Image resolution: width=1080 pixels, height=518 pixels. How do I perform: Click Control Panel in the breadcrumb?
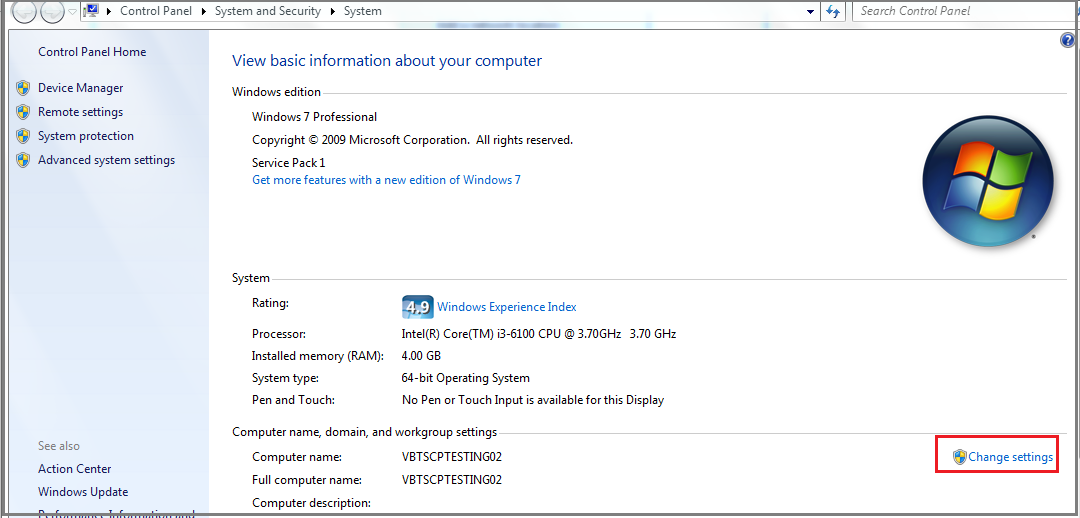(x=155, y=11)
